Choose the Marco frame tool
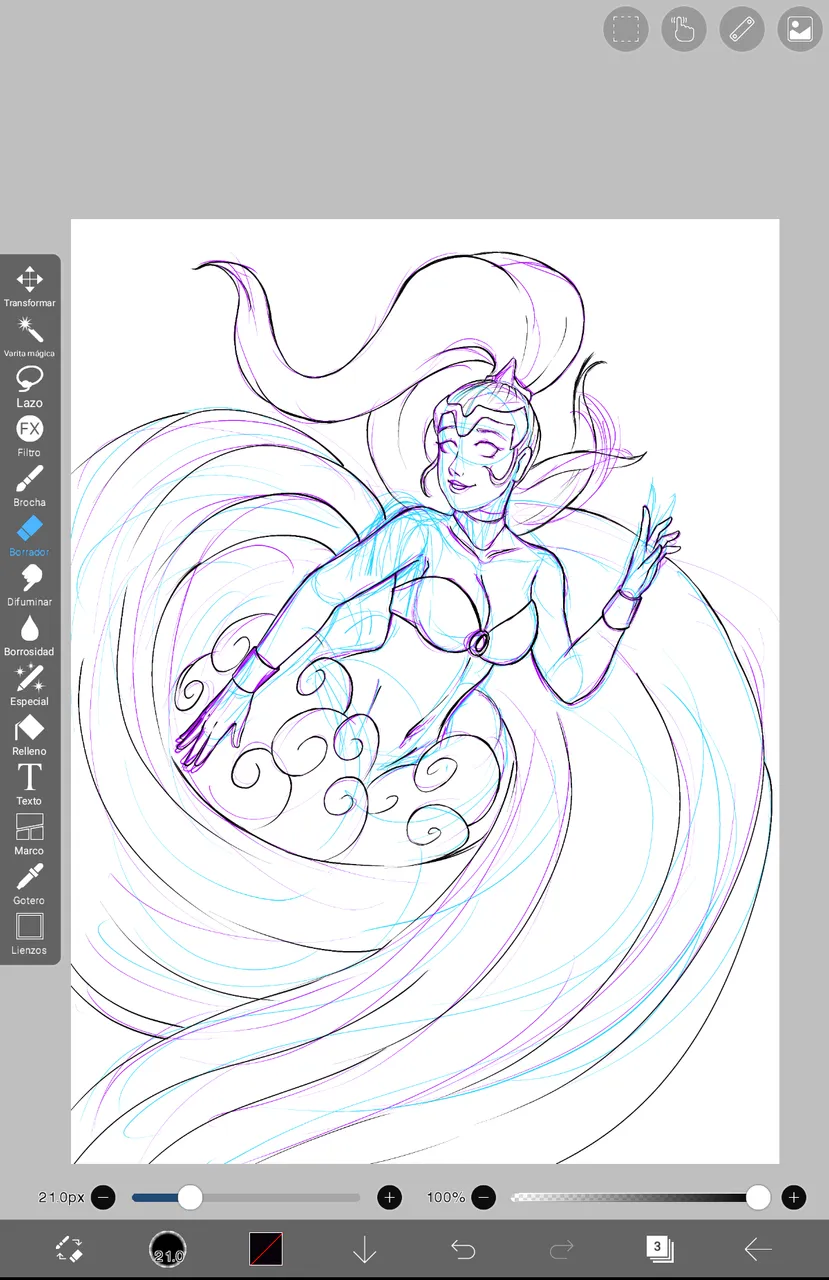The height and width of the screenshot is (1280, 829). pos(29,834)
